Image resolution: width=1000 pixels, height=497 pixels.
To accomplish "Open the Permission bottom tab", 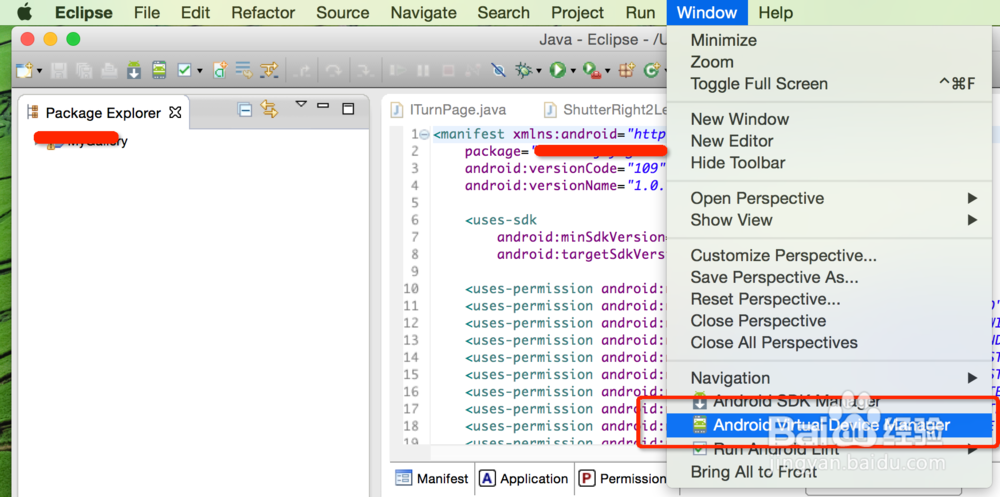I will [623, 478].
